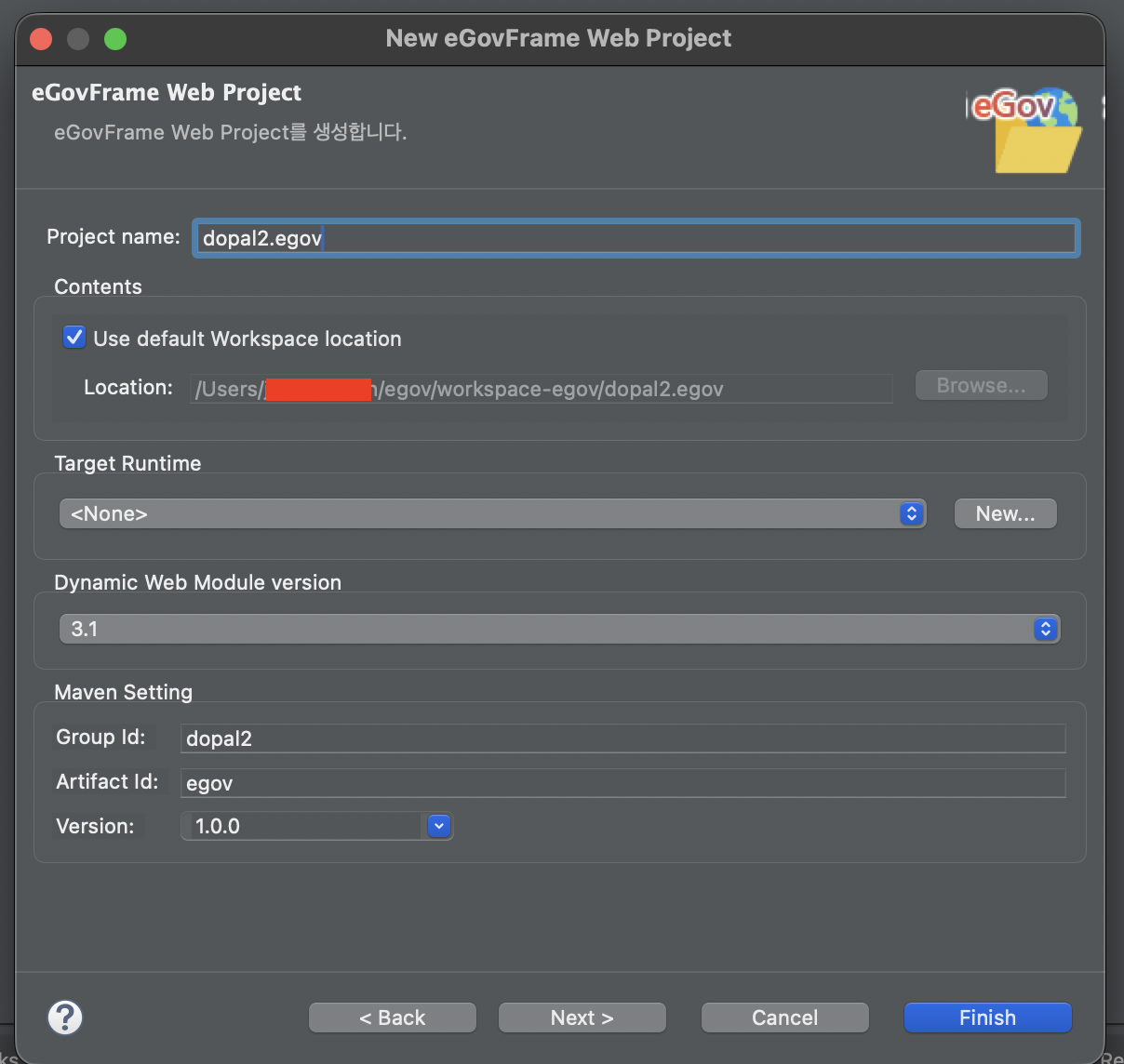Click the 'Group Id:' label
Screen dimensions: 1124x1064
100,737
